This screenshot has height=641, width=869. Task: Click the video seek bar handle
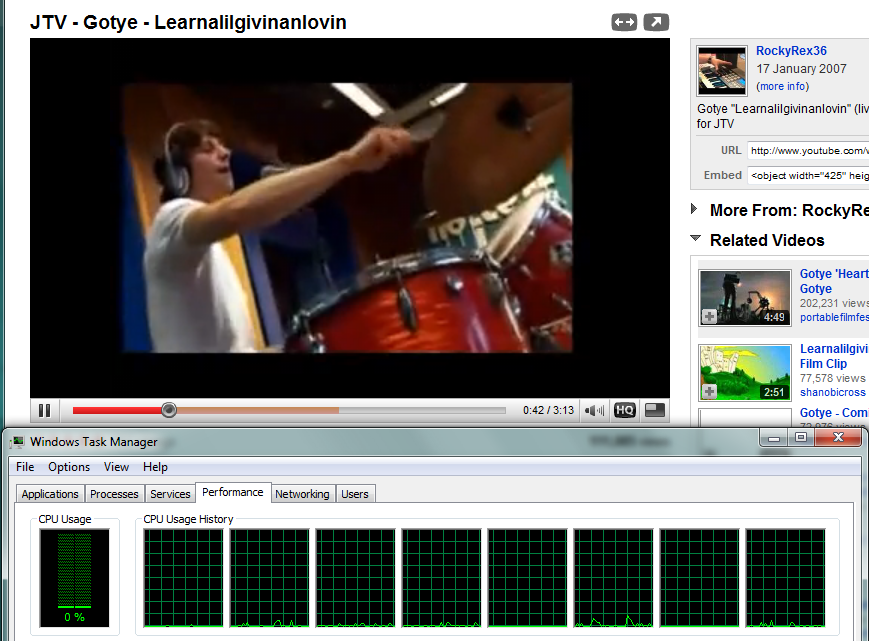169,410
